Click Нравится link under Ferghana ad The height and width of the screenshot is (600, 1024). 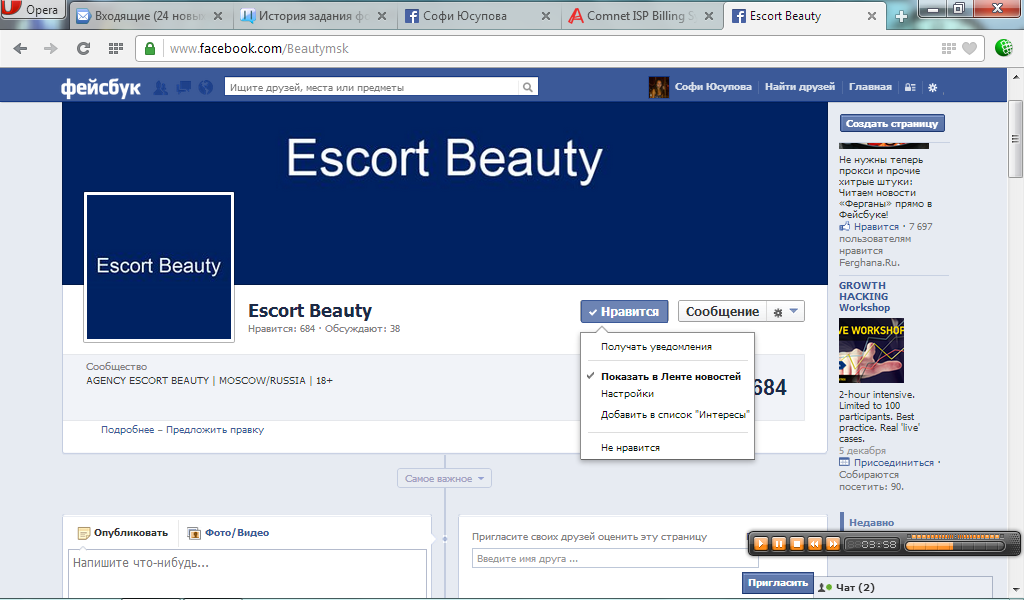click(876, 227)
